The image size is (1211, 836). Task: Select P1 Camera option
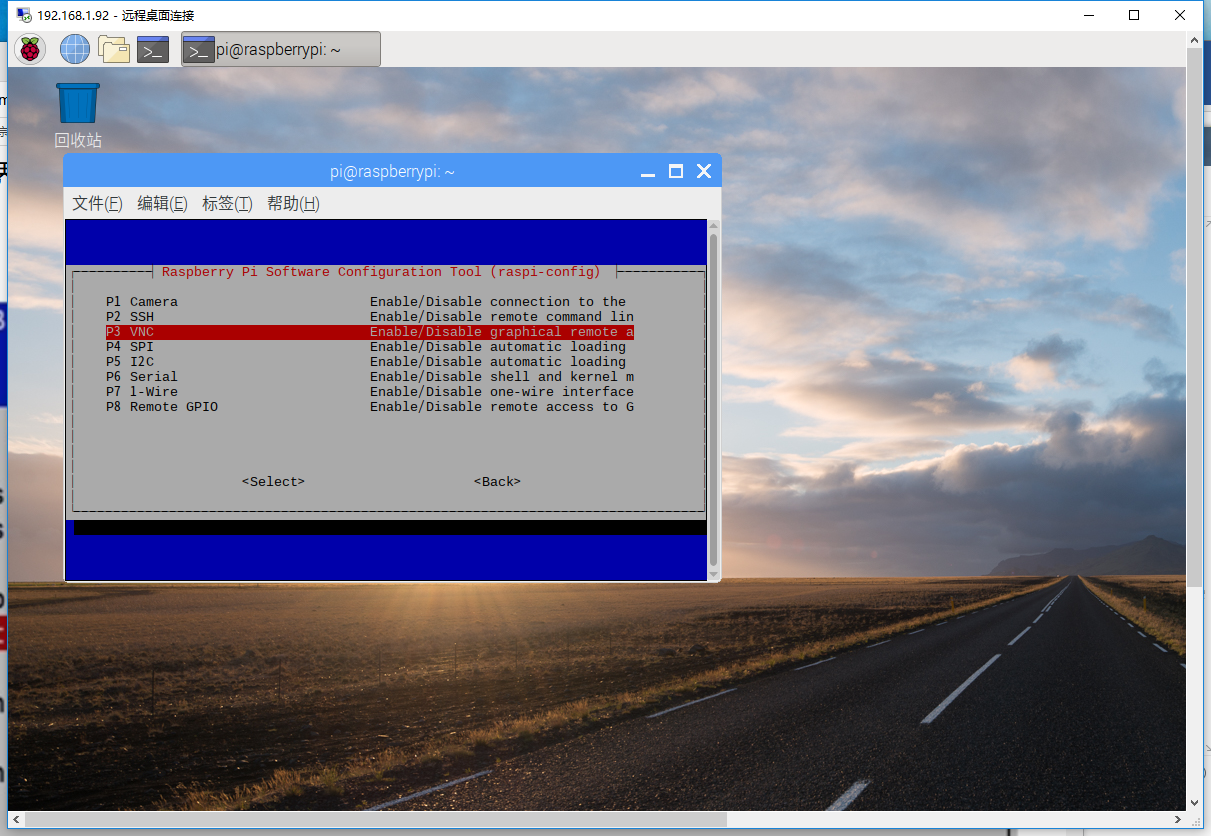(370, 301)
